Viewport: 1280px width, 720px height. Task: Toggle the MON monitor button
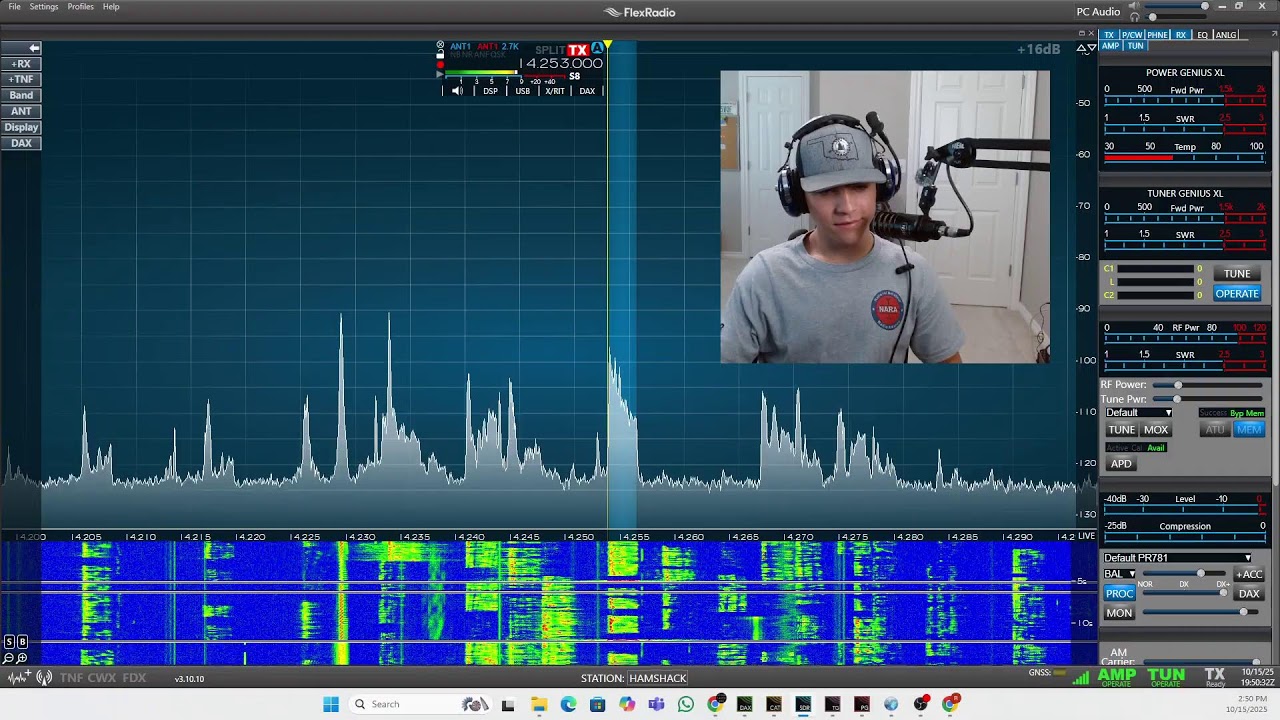pos(1119,613)
